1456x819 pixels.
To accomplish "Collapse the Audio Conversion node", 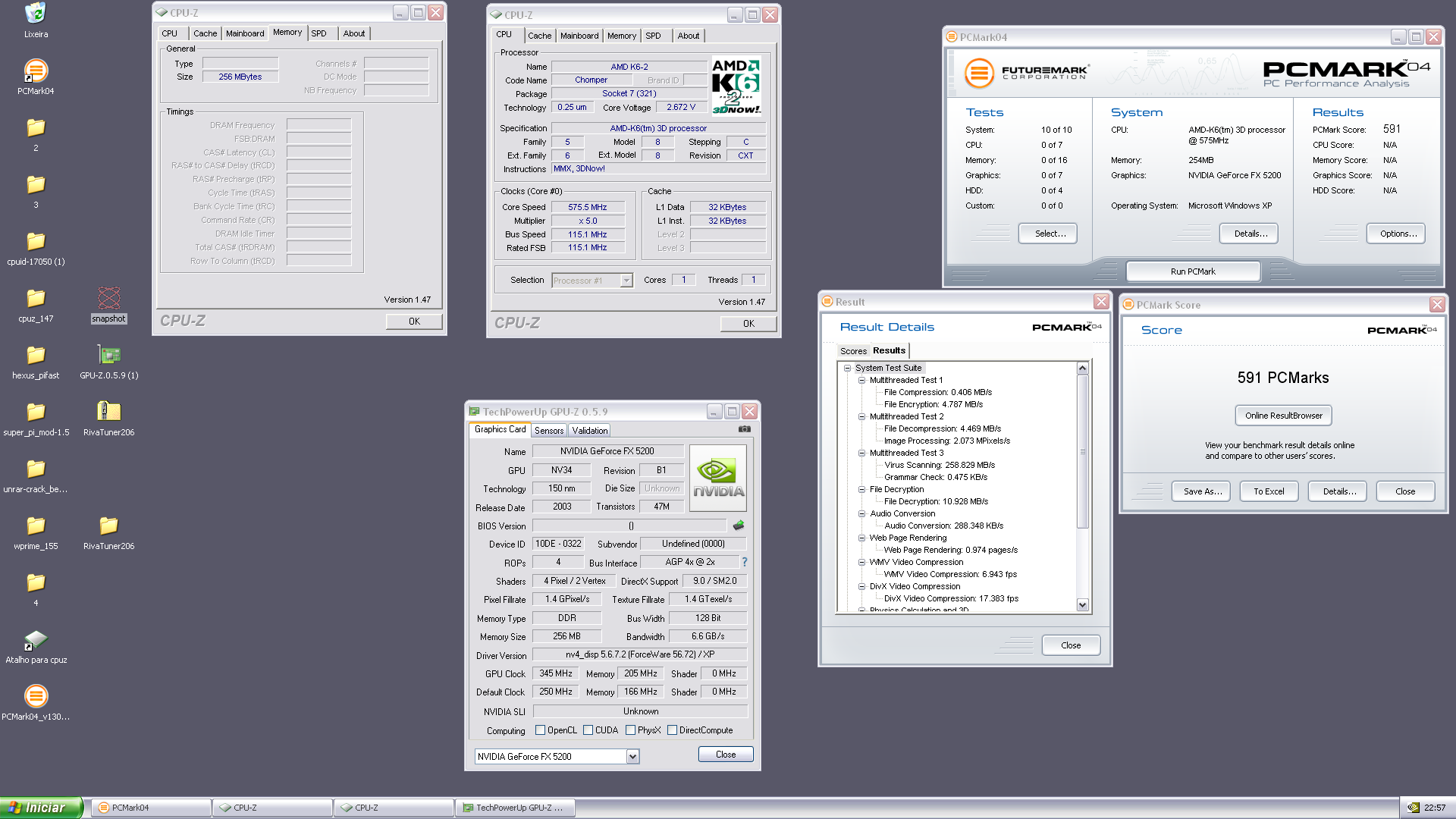I will click(862, 513).
